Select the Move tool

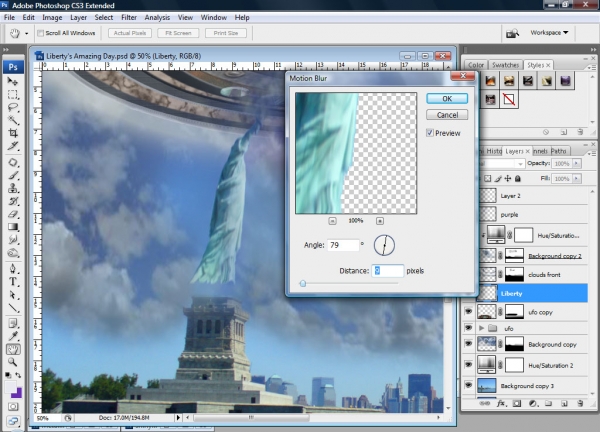coord(13,82)
